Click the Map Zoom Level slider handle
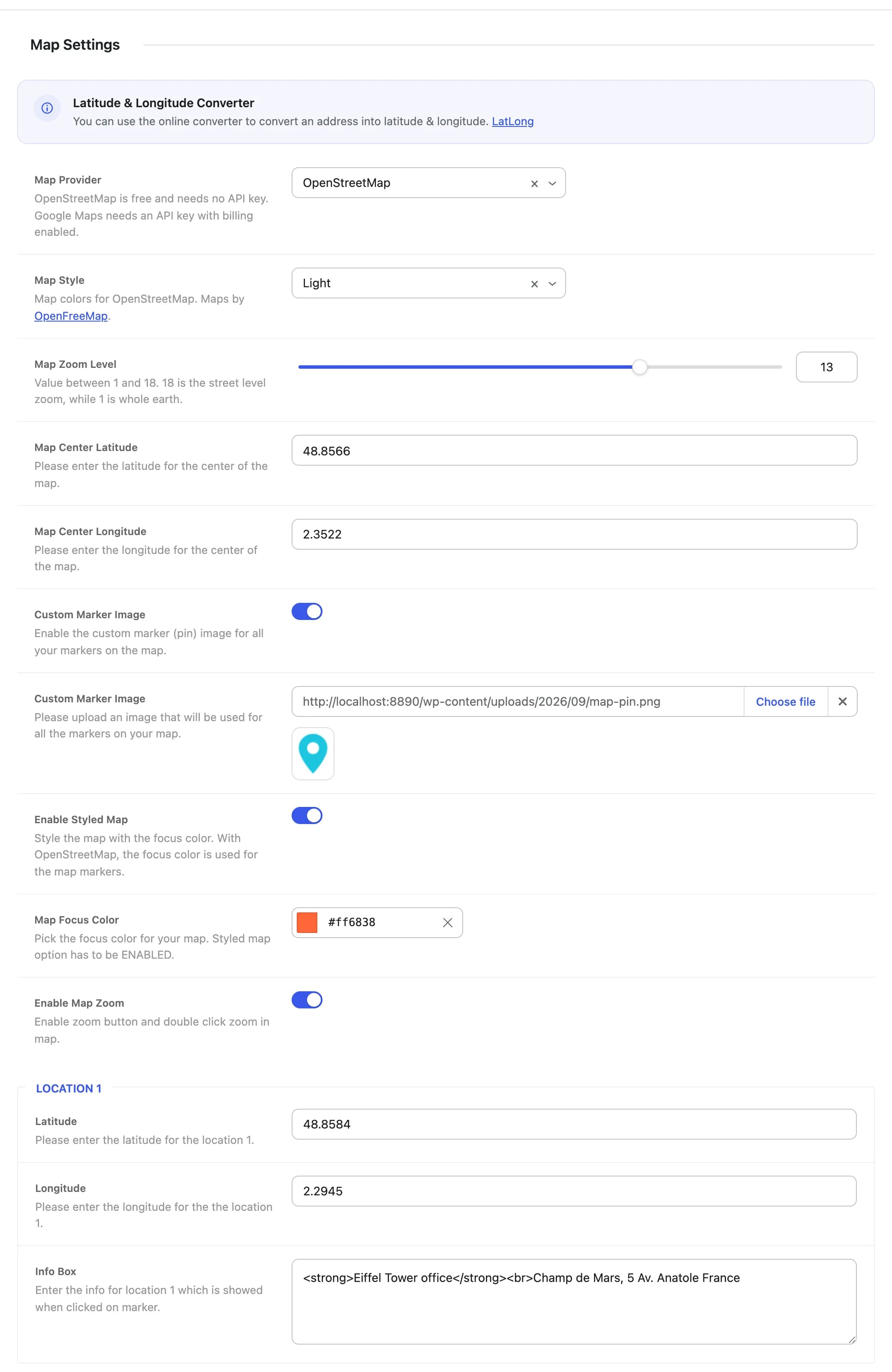 pos(639,367)
